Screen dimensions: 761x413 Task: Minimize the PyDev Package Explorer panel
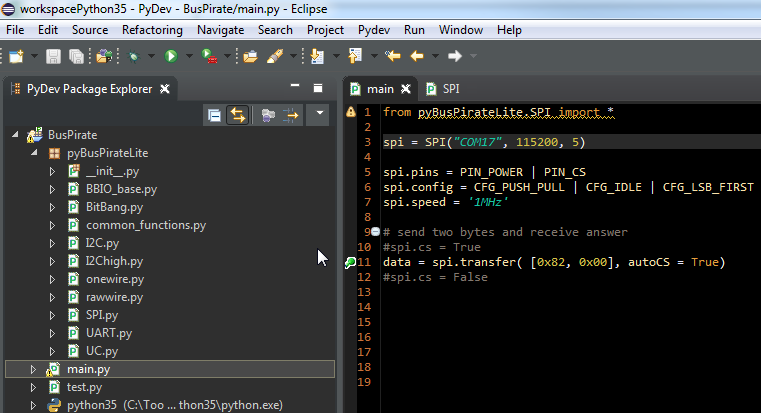pyautogui.click(x=295, y=86)
